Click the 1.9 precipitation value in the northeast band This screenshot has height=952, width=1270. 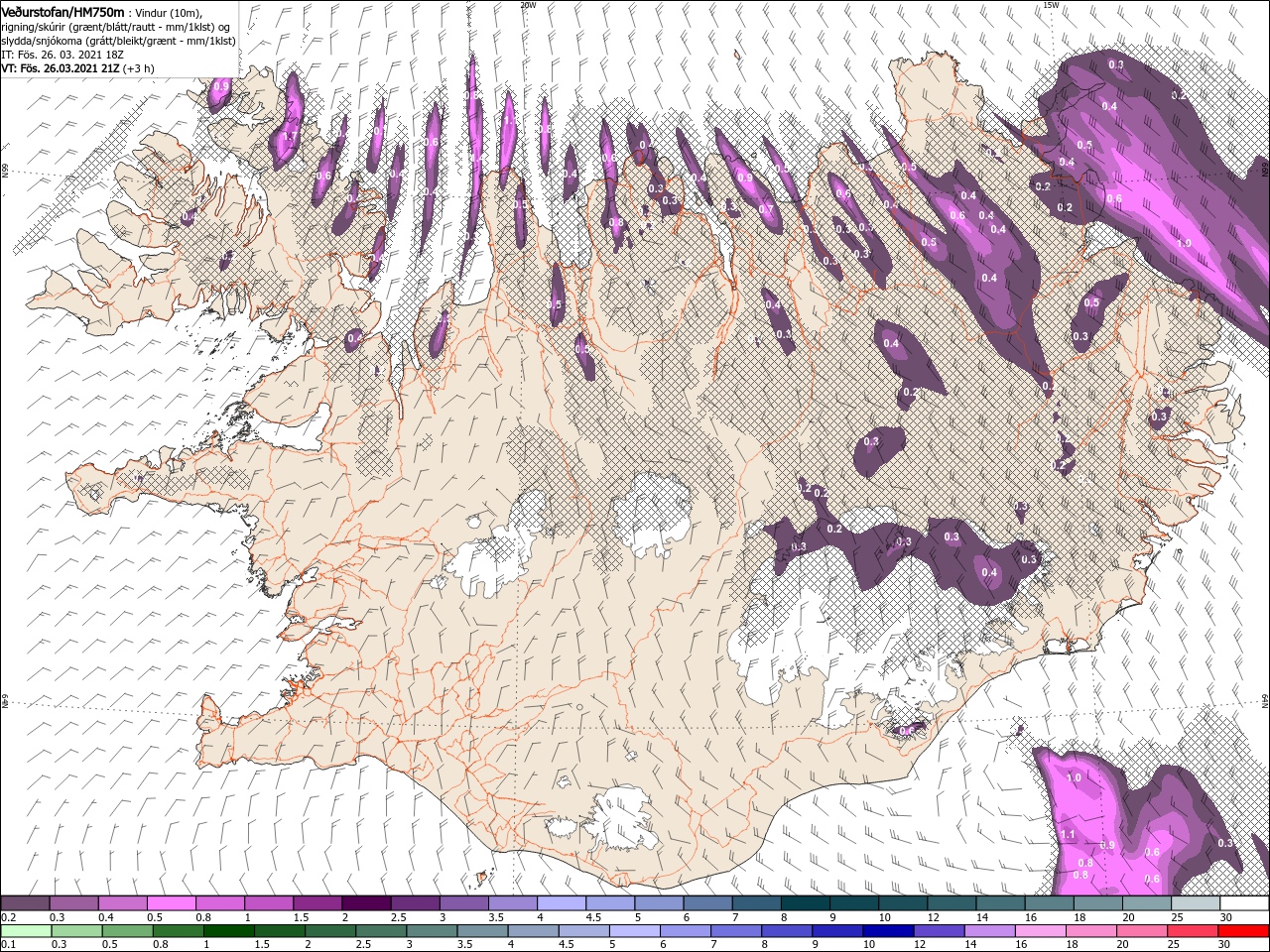pyautogui.click(x=1183, y=244)
